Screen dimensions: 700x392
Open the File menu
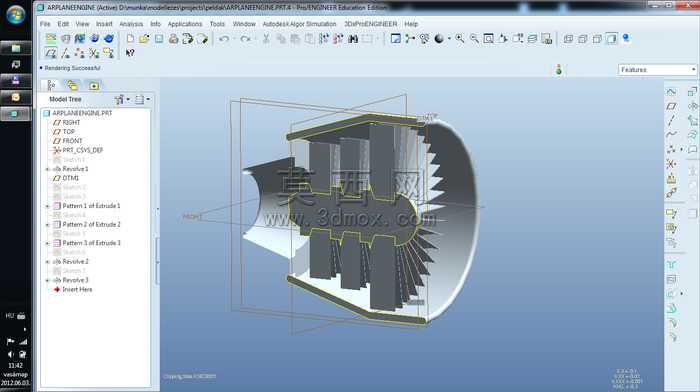pyautogui.click(x=45, y=24)
